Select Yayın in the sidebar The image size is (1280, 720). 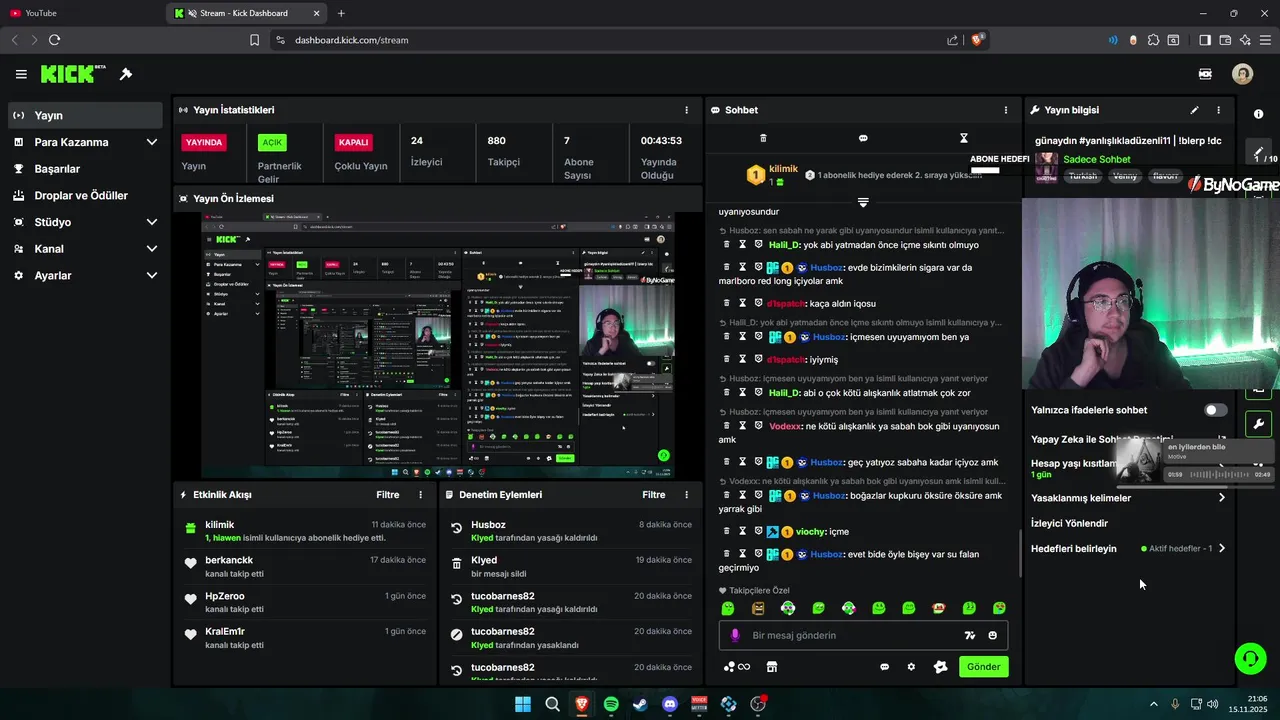(84, 115)
